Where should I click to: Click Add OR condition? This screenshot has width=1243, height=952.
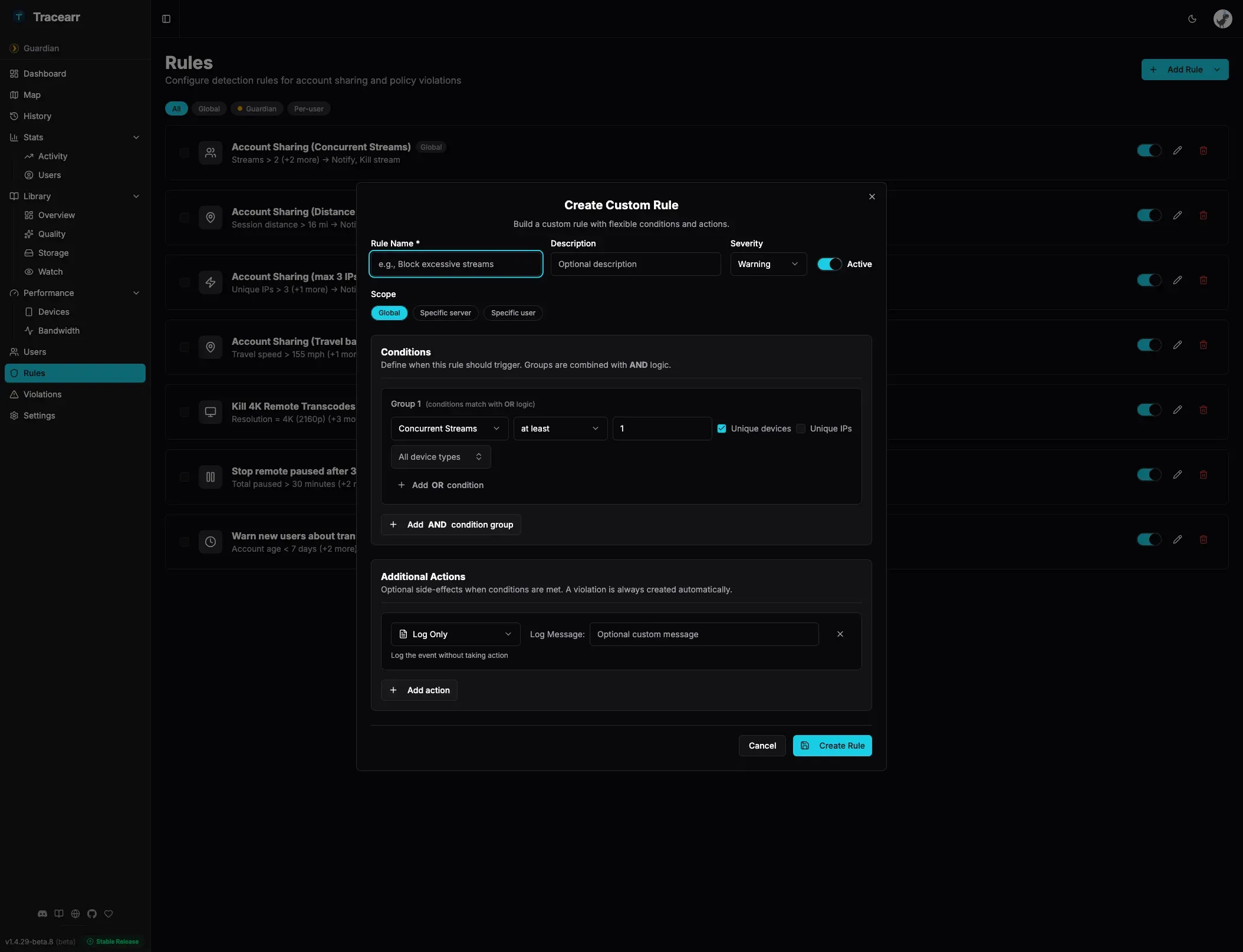click(440, 485)
